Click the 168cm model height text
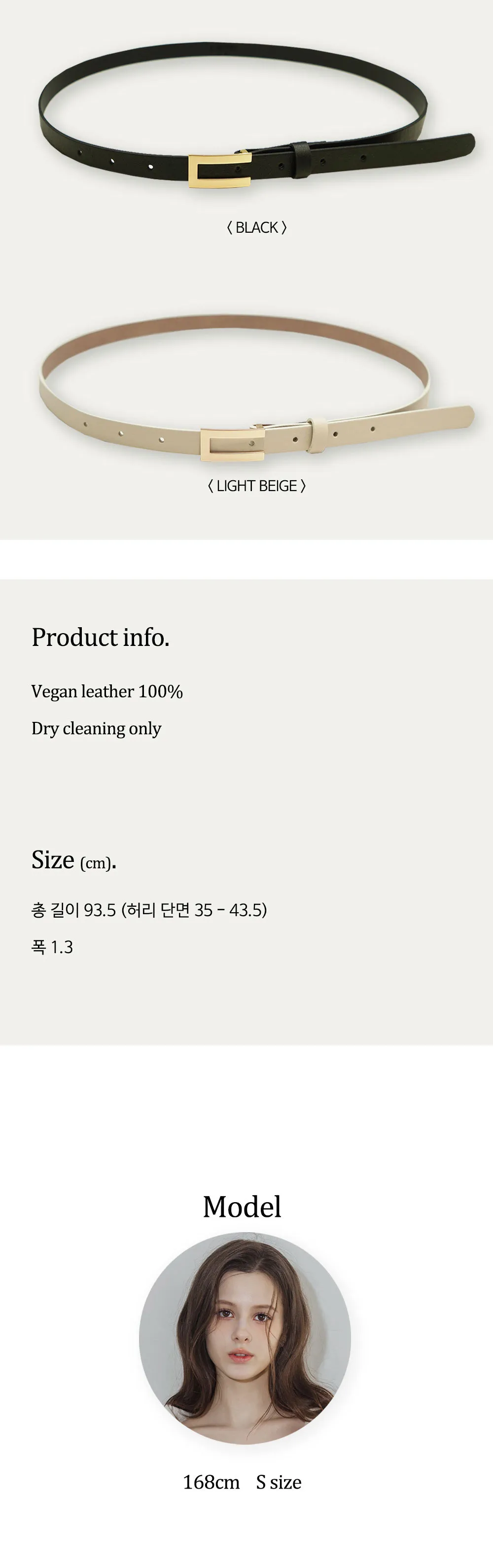The image size is (493, 1568). pyautogui.click(x=211, y=1482)
